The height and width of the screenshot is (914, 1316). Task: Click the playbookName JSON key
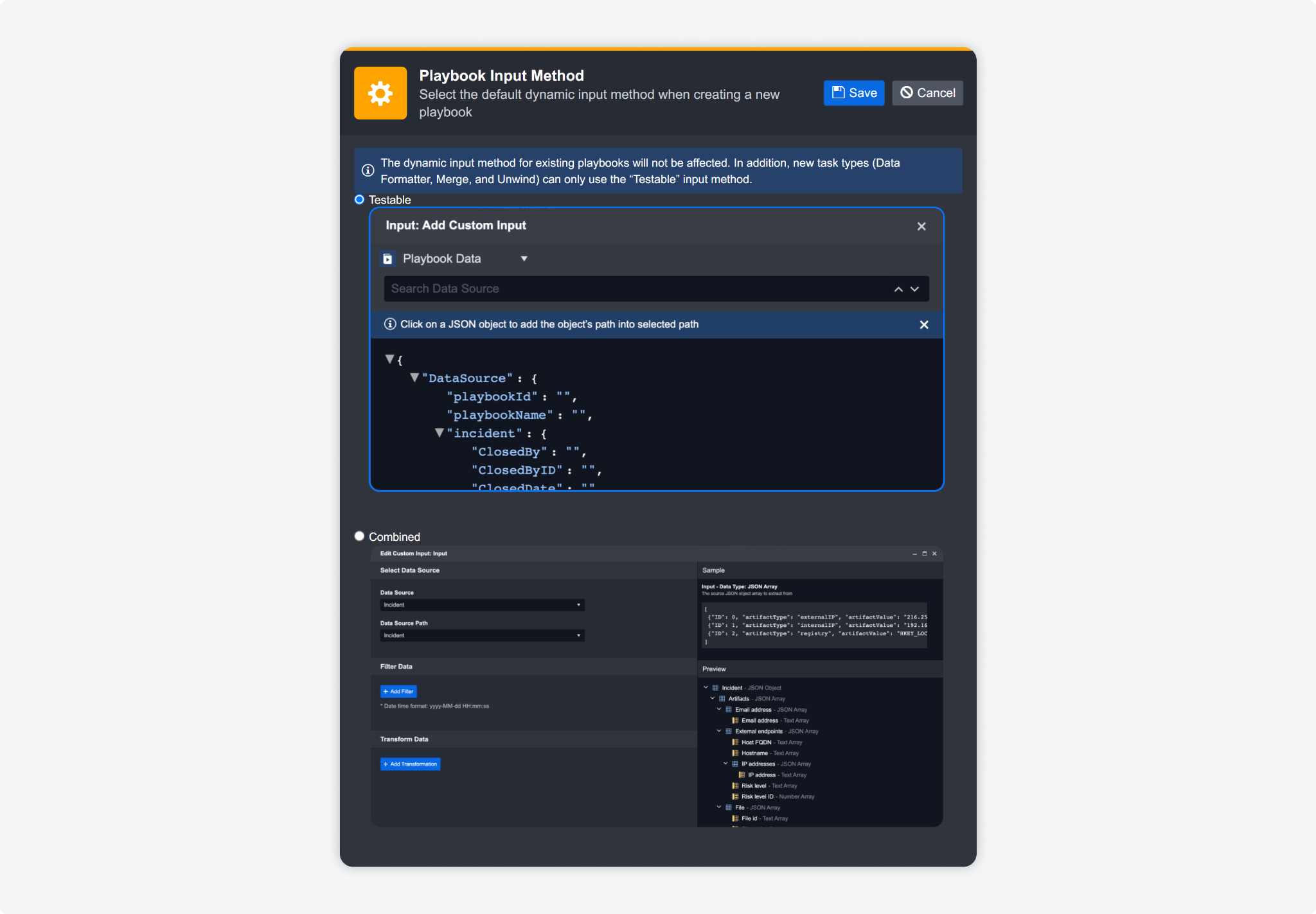tap(499, 416)
